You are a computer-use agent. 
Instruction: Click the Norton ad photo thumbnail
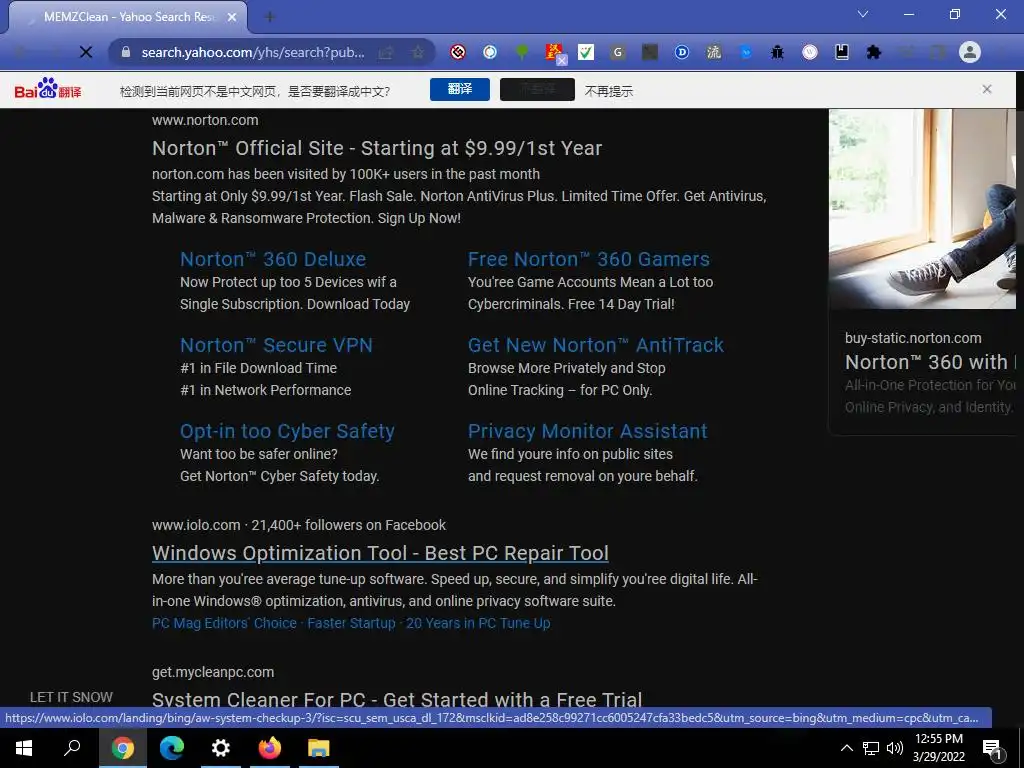(922, 209)
